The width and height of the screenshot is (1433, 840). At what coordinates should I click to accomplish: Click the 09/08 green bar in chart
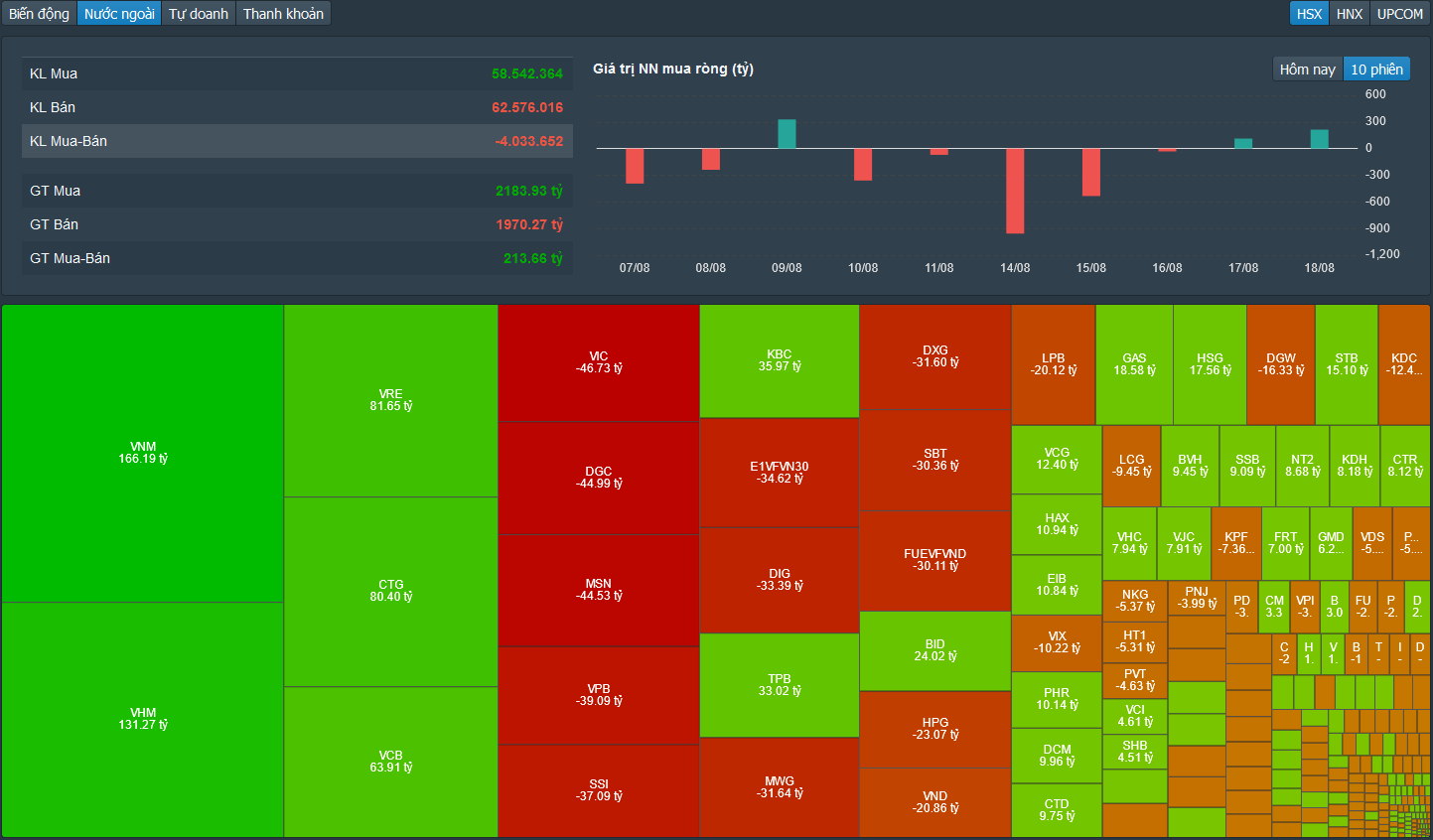(x=787, y=134)
